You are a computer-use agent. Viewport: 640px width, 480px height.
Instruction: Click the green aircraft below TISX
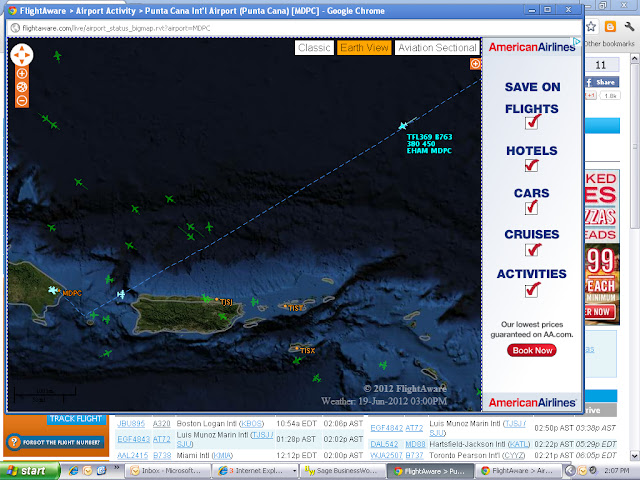click(x=297, y=360)
